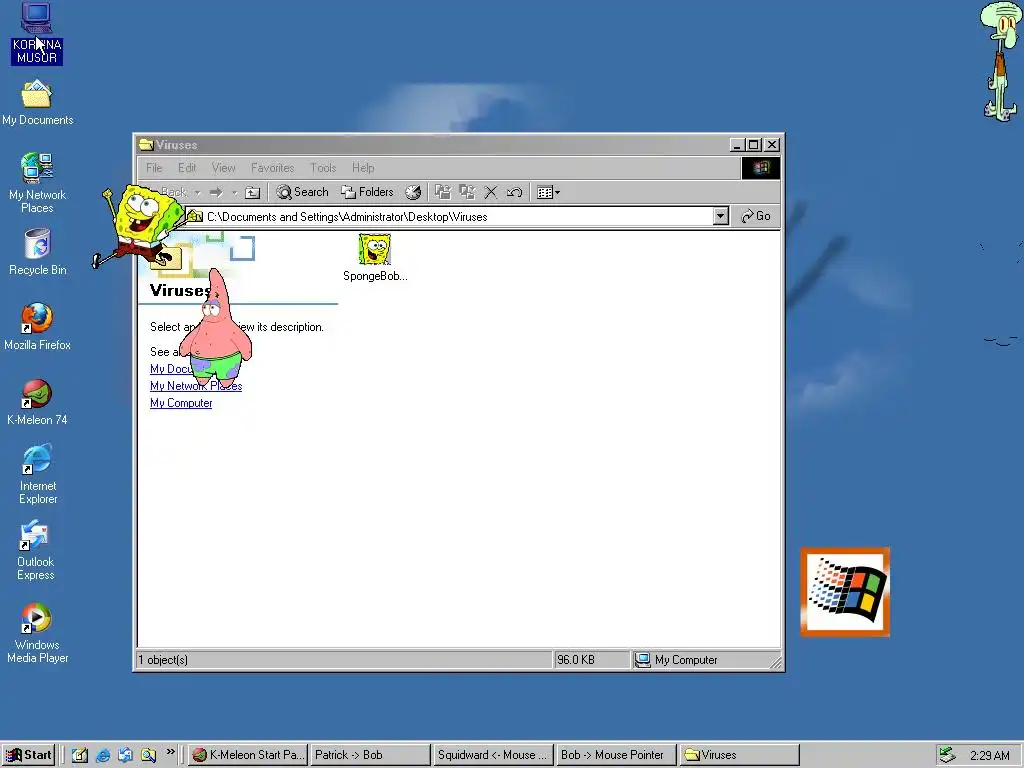Open the Forward history dropdown arrow

(234, 193)
